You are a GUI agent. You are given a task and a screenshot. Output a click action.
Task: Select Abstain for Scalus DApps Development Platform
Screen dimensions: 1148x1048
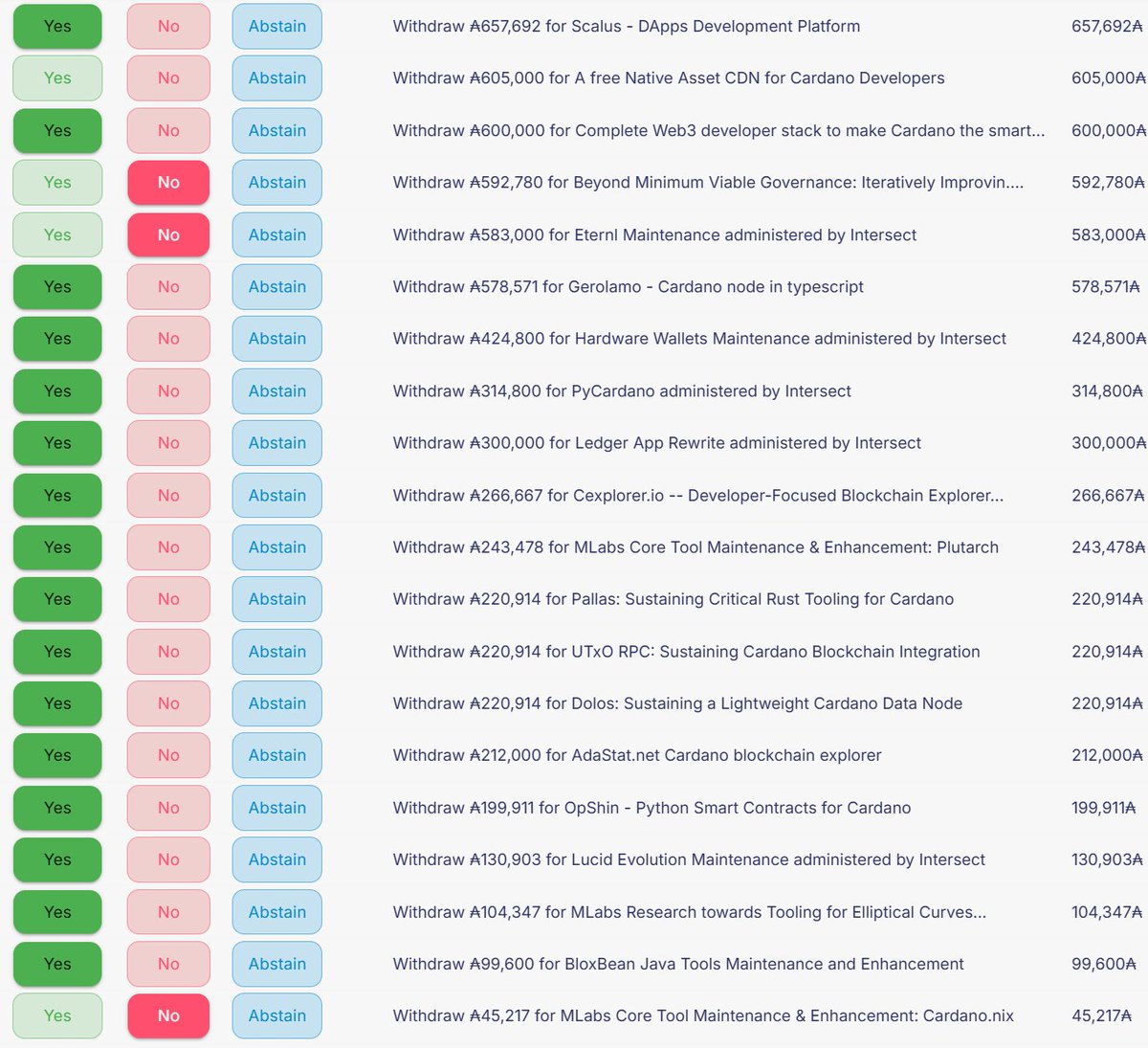[x=277, y=27]
